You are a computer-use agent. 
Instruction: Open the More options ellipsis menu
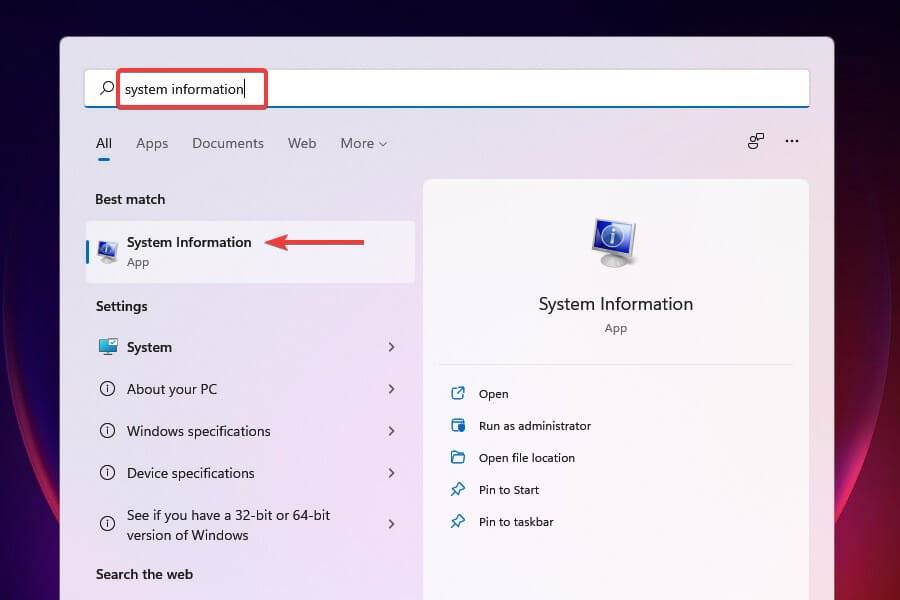pos(792,141)
